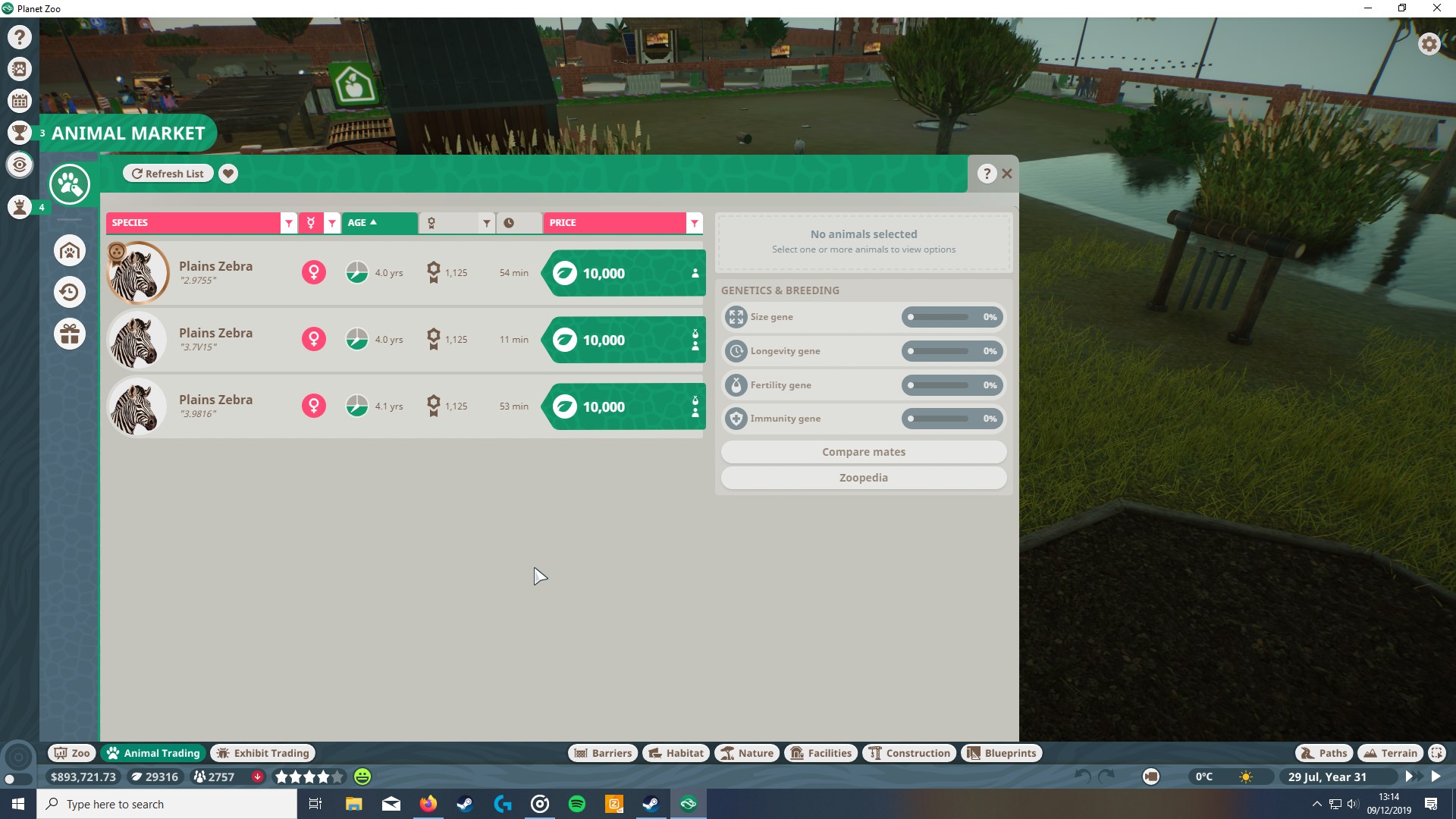Open Construction build menu
This screenshot has height=819, width=1456.
(x=909, y=753)
